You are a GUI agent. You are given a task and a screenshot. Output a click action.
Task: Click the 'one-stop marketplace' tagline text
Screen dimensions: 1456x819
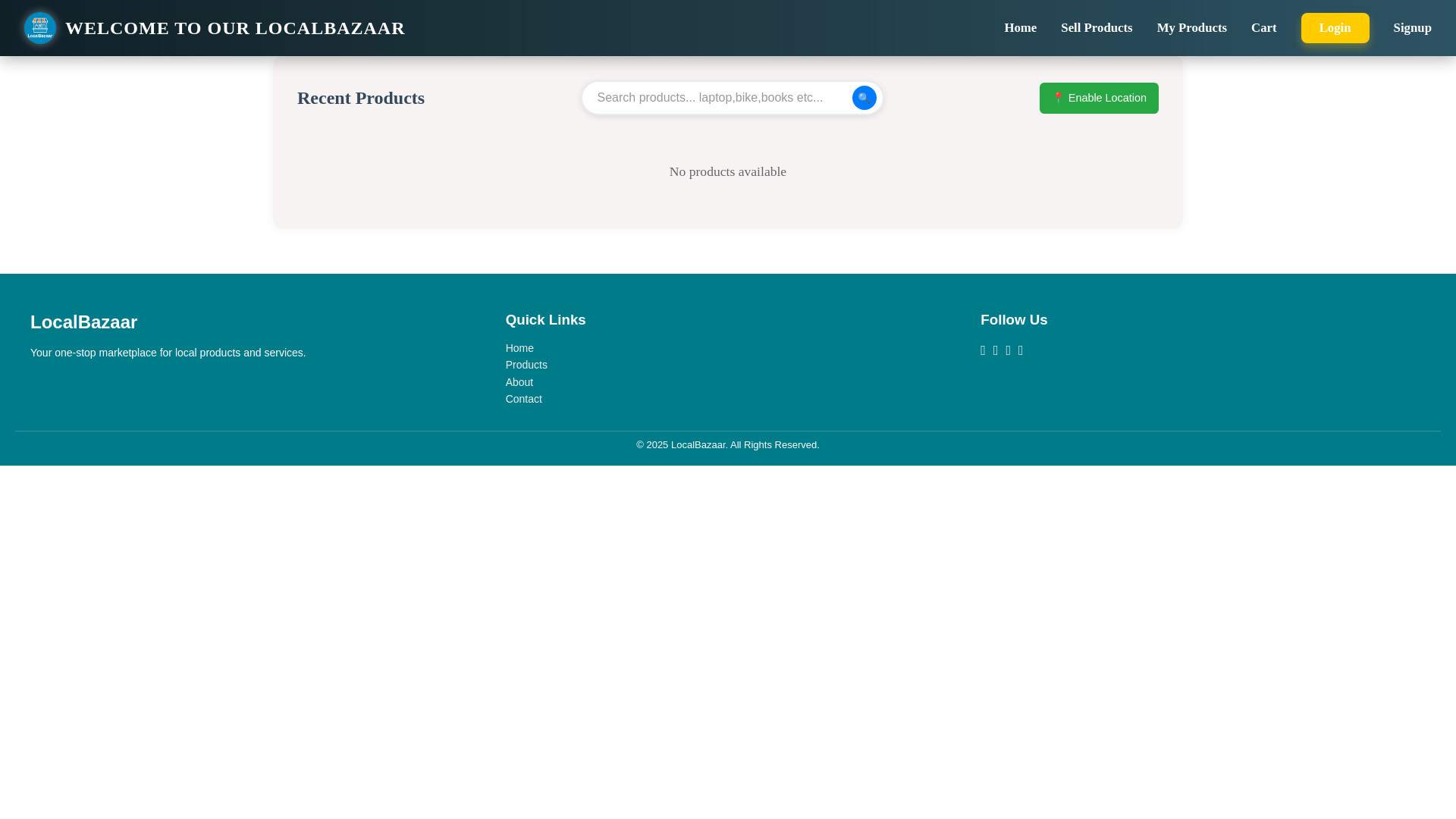pyautogui.click(x=168, y=353)
